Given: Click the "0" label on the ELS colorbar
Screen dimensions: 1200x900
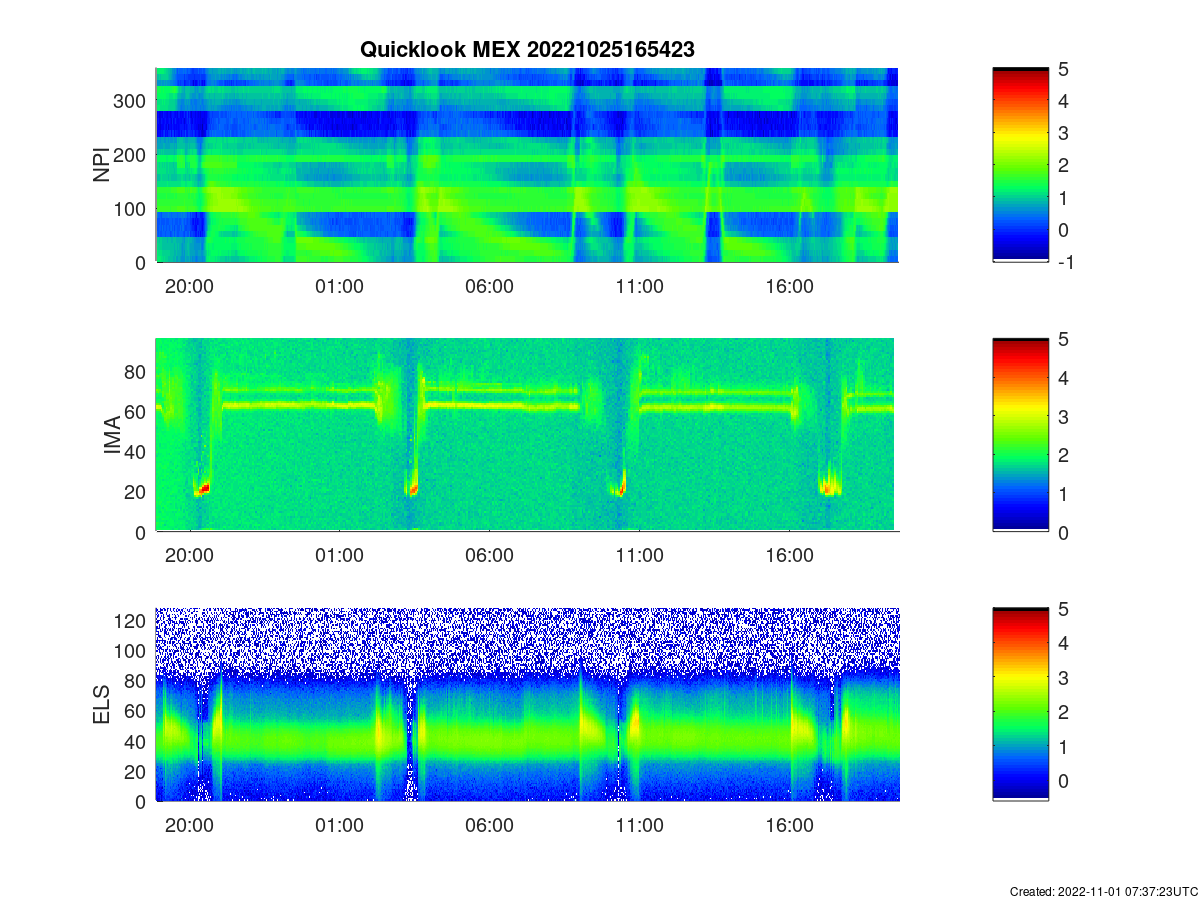Looking at the screenshot, I should point(1063,779).
